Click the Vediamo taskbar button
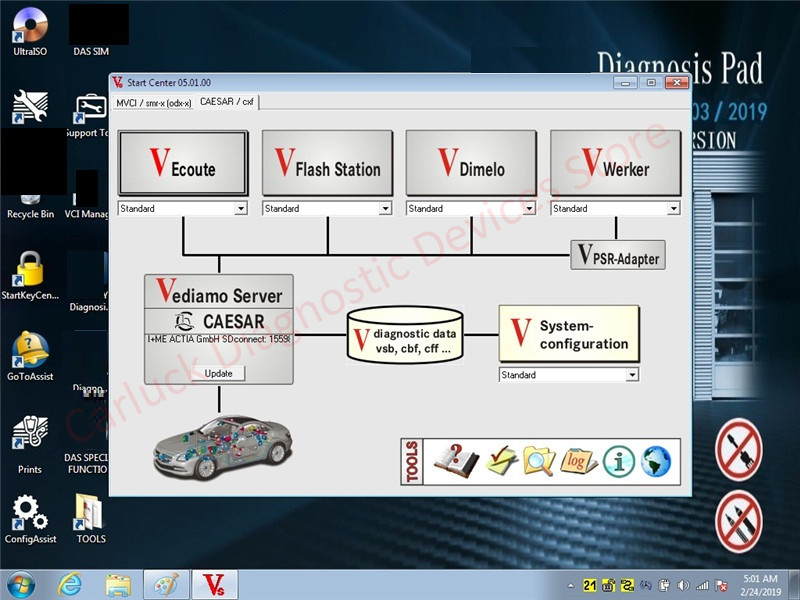 [x=215, y=585]
